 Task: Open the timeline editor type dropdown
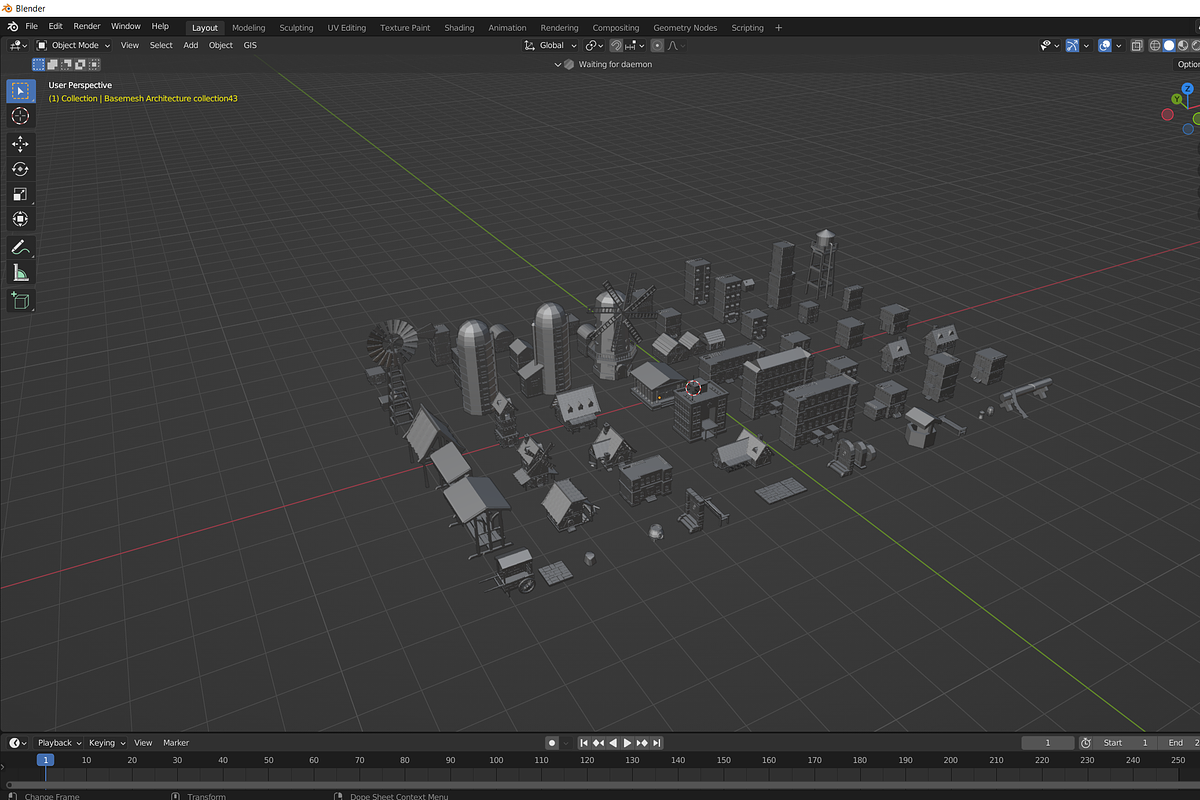tap(18, 743)
